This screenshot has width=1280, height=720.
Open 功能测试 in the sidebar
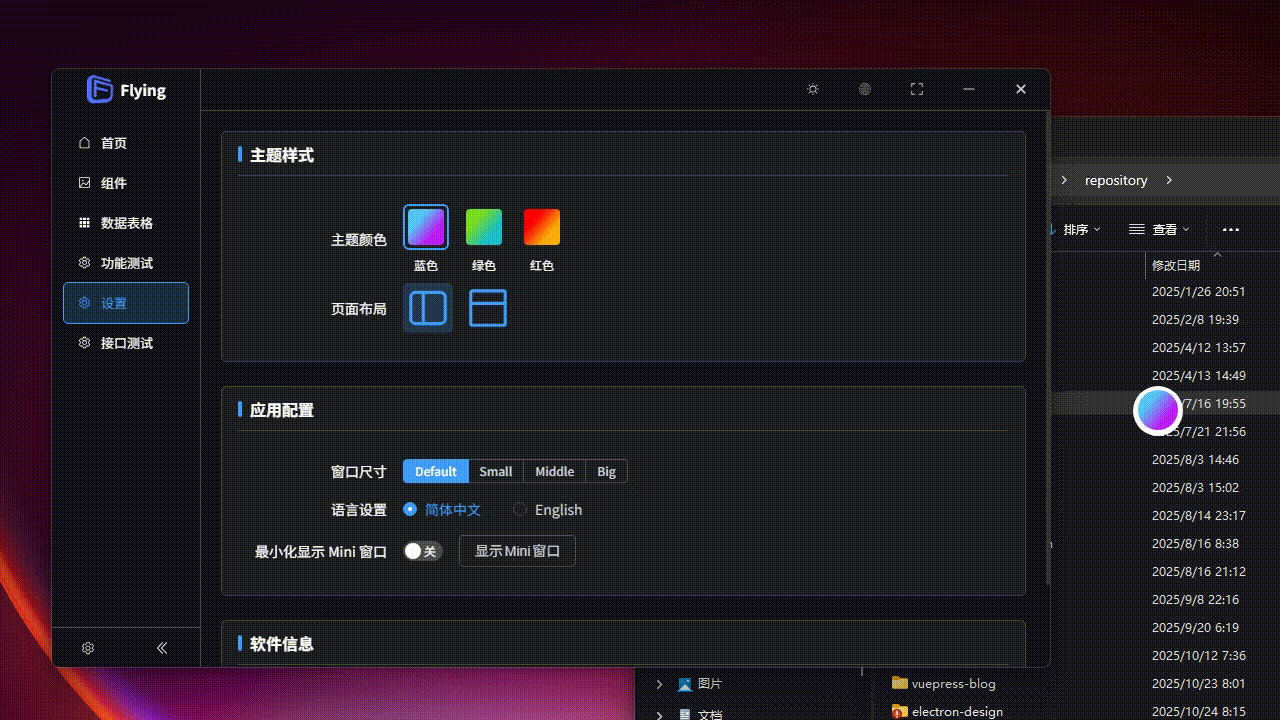126,263
